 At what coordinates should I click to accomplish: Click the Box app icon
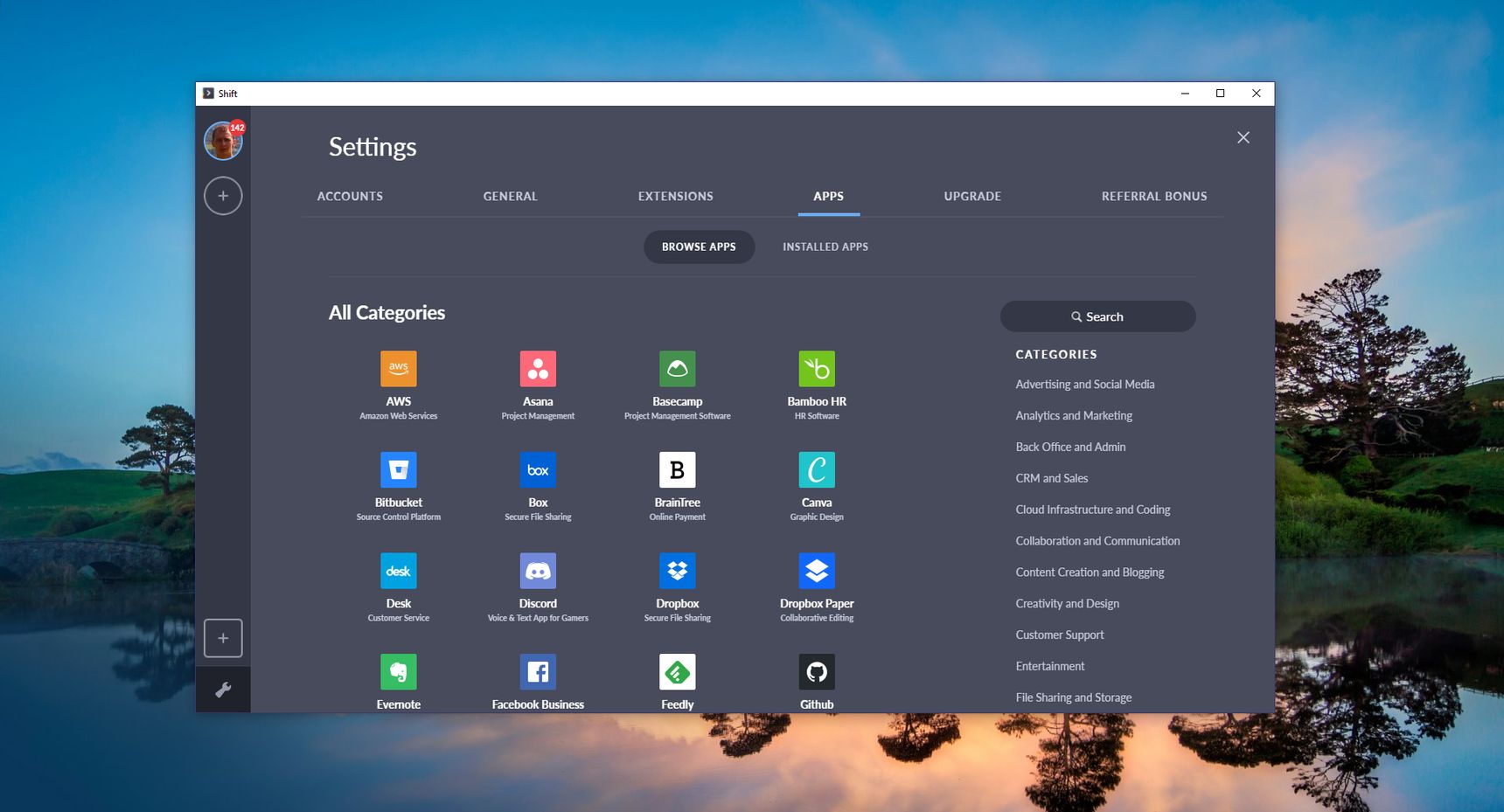tap(538, 469)
